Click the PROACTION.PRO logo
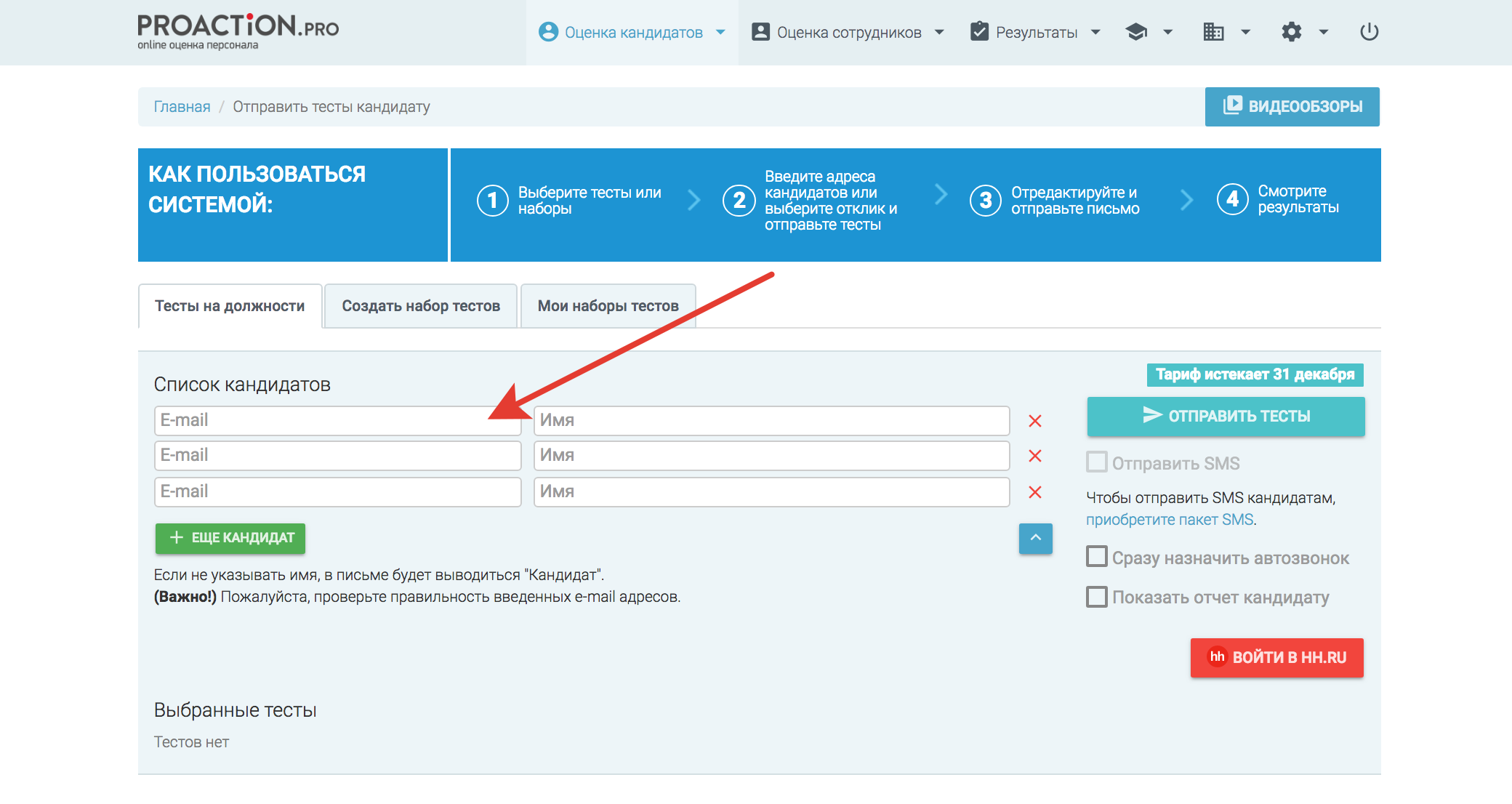Viewport: 1512px width, 804px height. click(238, 32)
